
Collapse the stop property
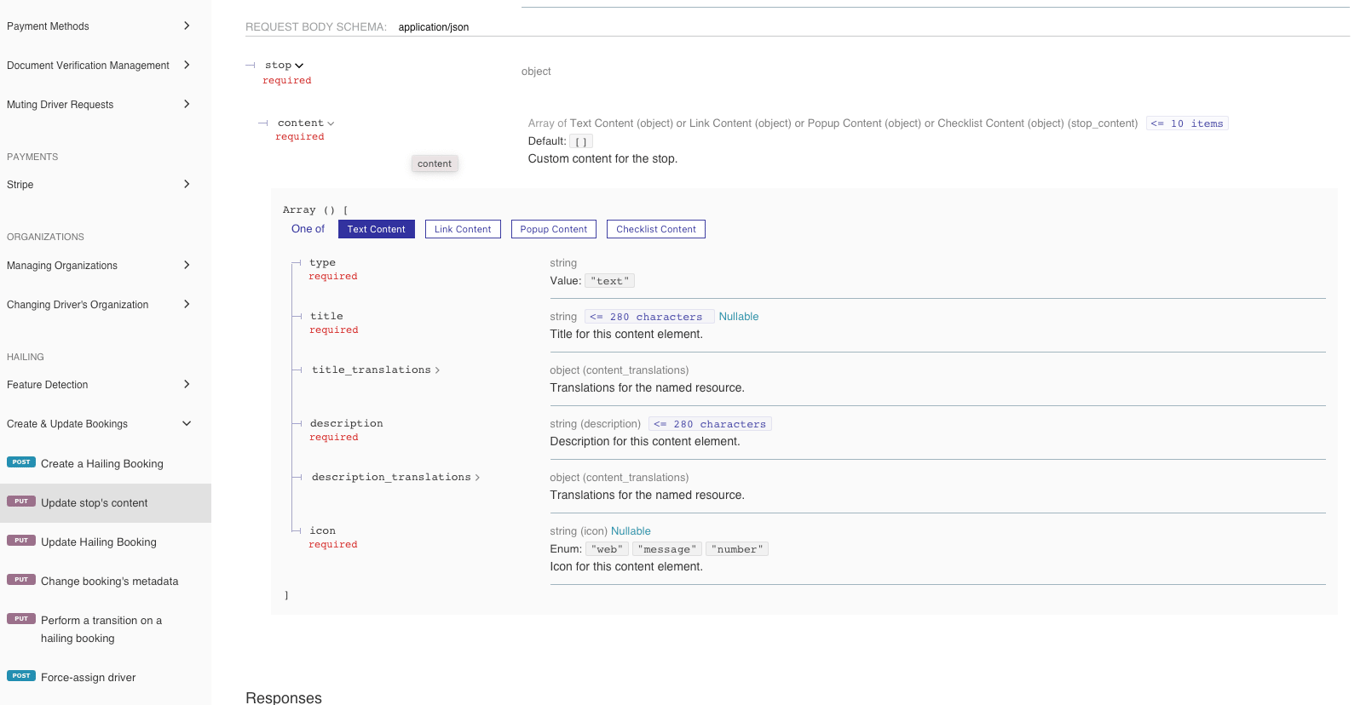coord(284,65)
